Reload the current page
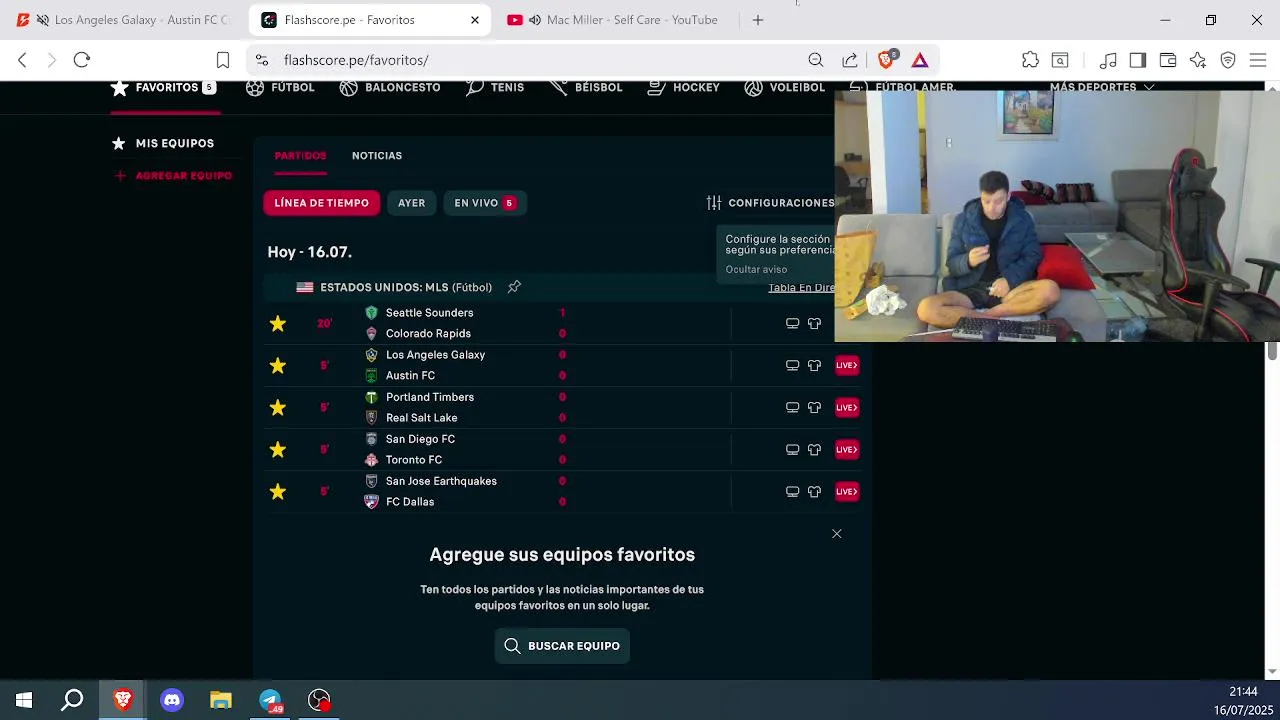Image resolution: width=1280 pixels, height=720 pixels. [x=82, y=60]
